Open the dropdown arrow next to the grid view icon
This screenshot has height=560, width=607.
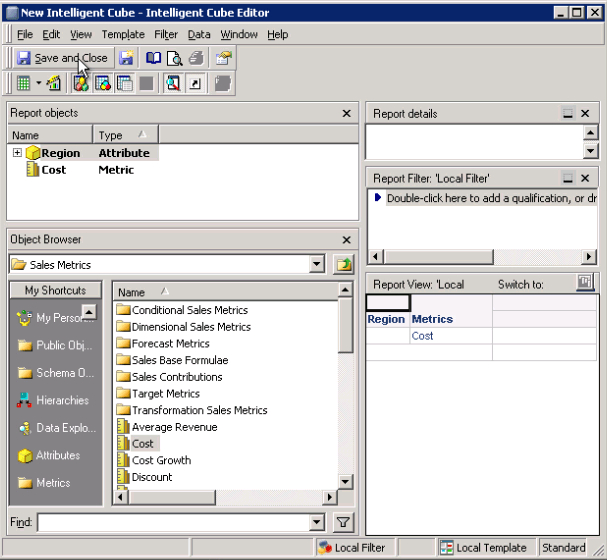(38, 83)
